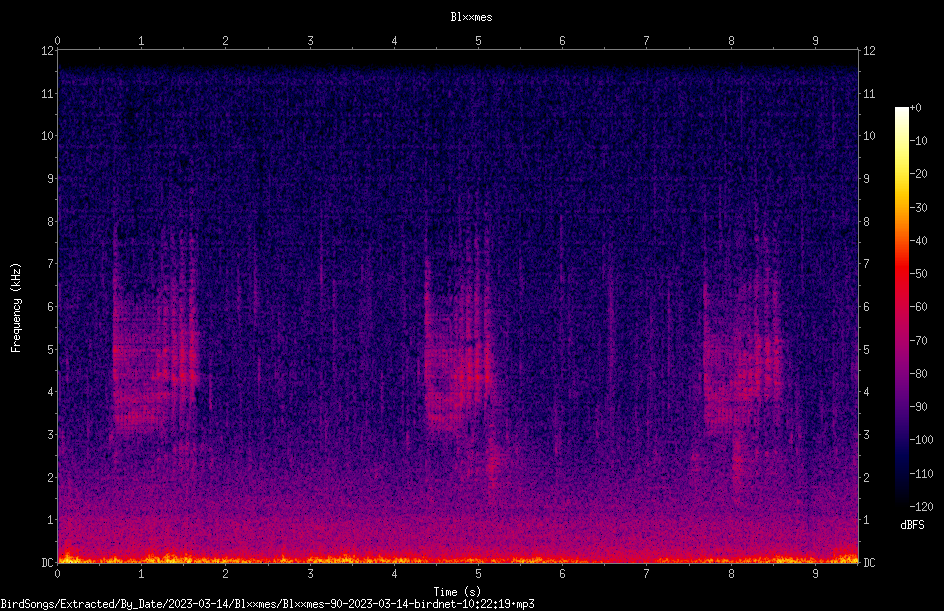Click the first bird call burst near 1s
This screenshot has width=944, height=611.
coord(155,343)
